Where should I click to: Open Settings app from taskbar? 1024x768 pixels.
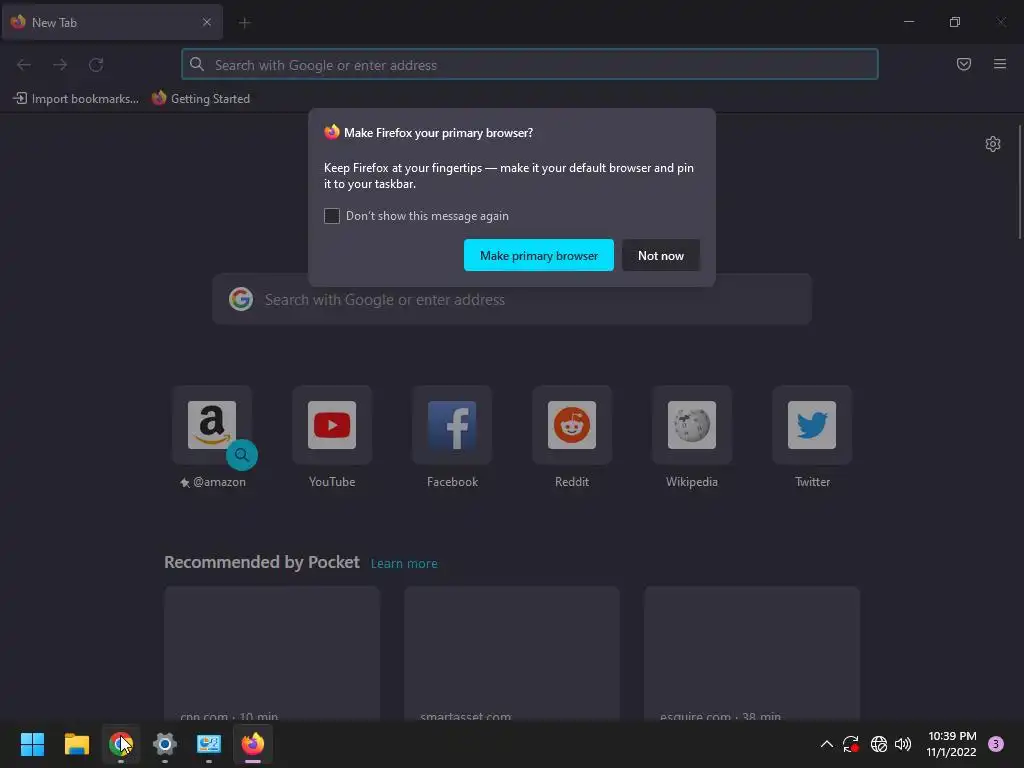[x=165, y=743]
